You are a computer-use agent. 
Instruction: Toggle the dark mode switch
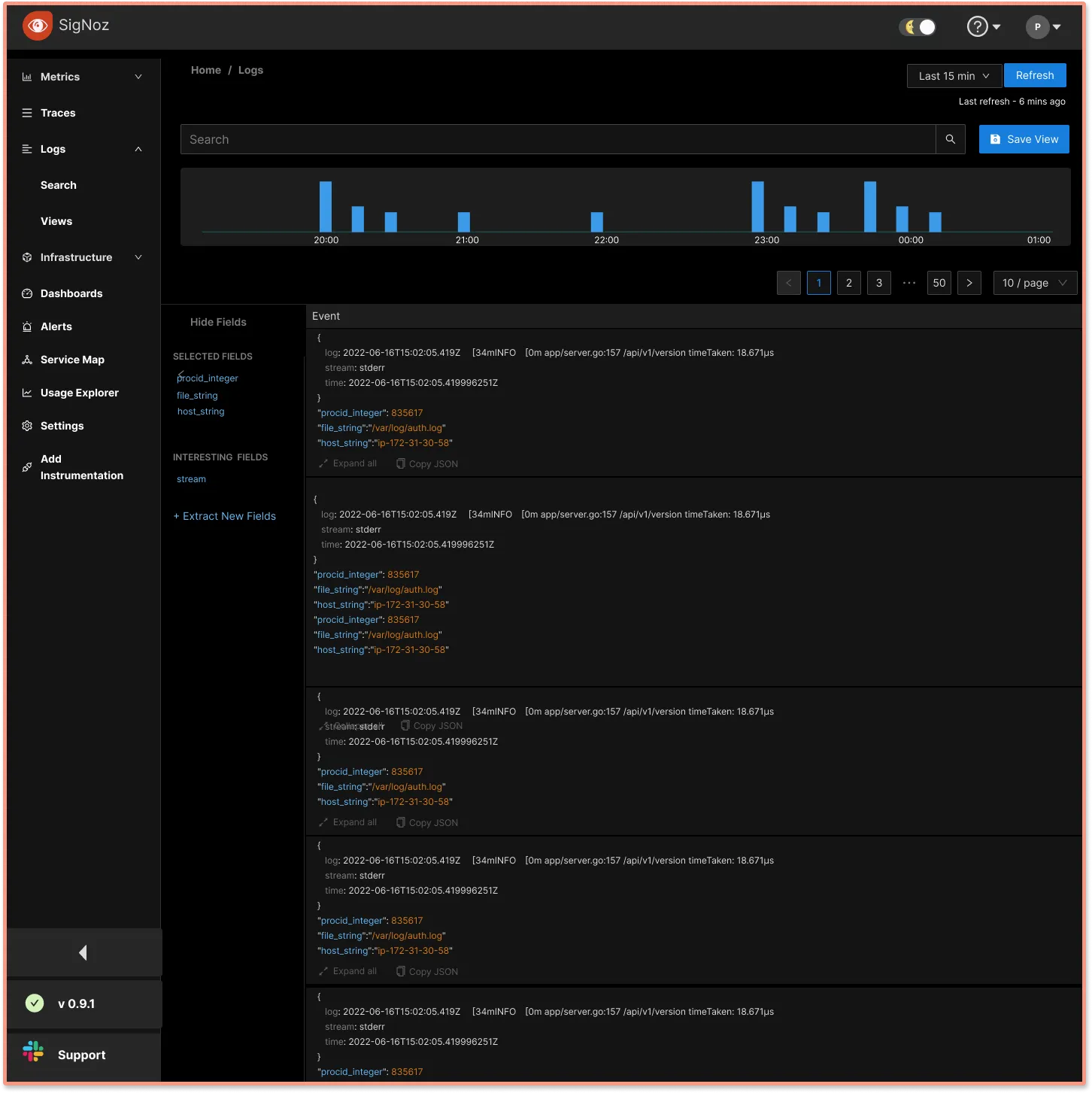(918, 27)
